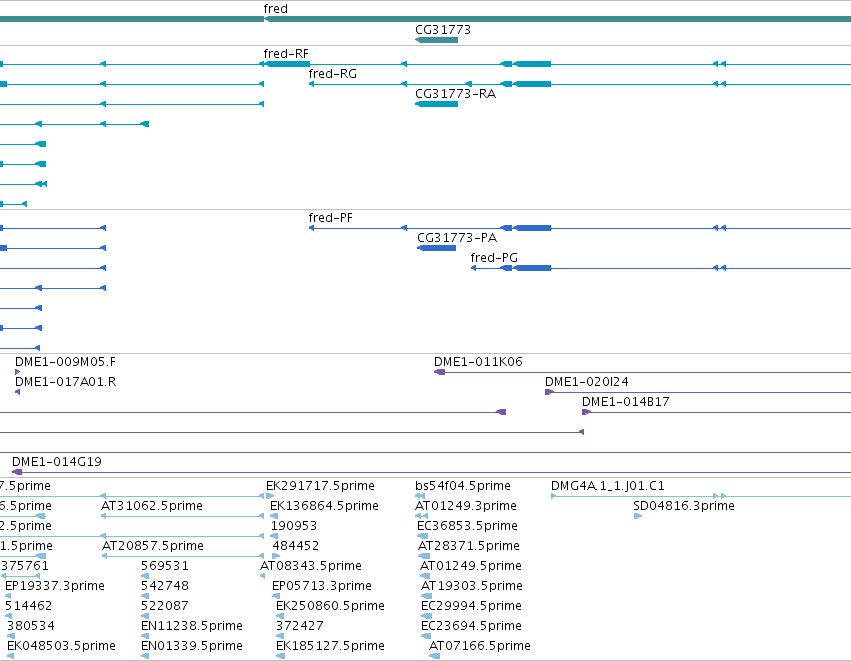
Task: Click the fred-PF protein label
Action: 331,218
